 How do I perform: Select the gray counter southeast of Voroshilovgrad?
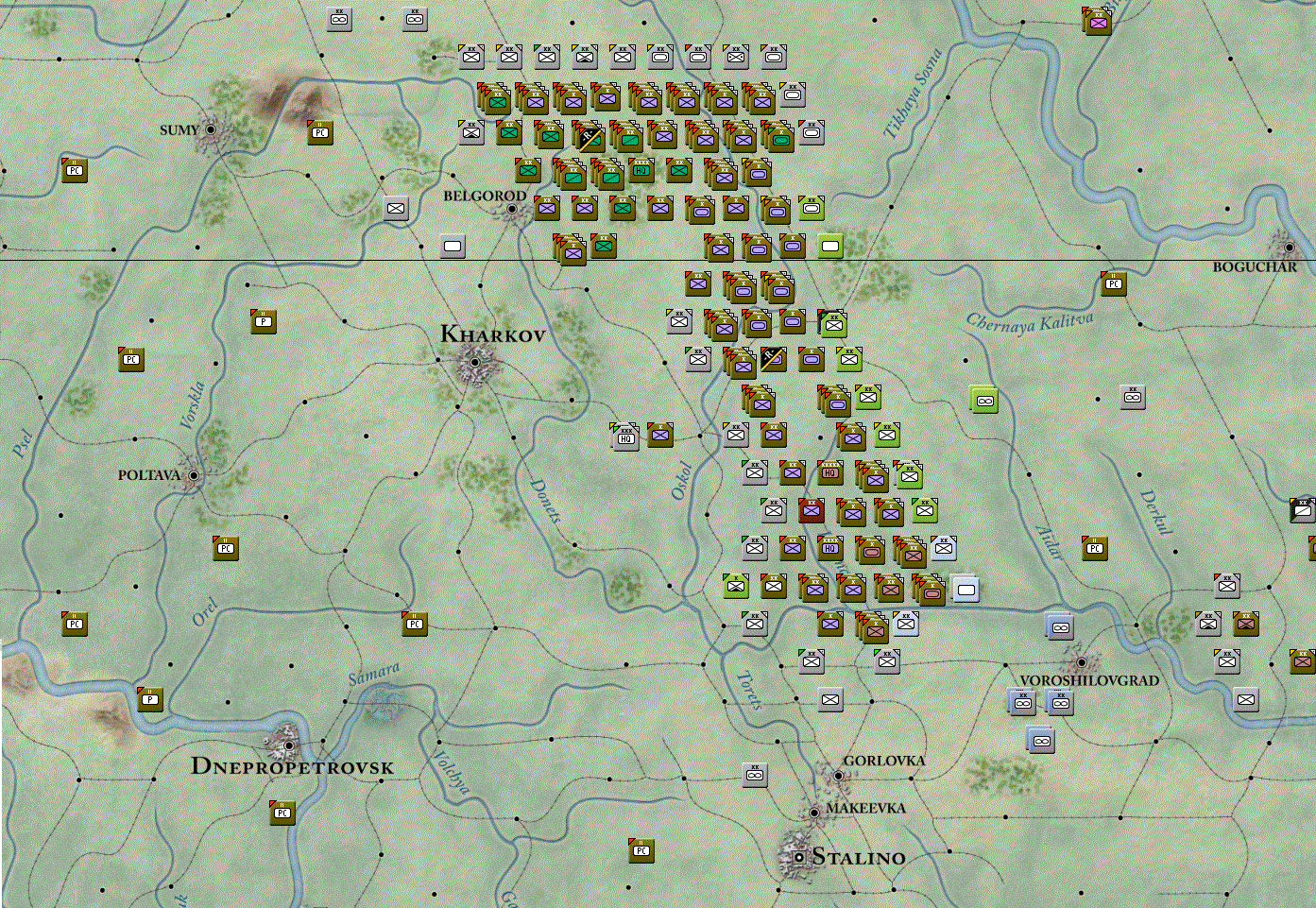coord(1246,699)
